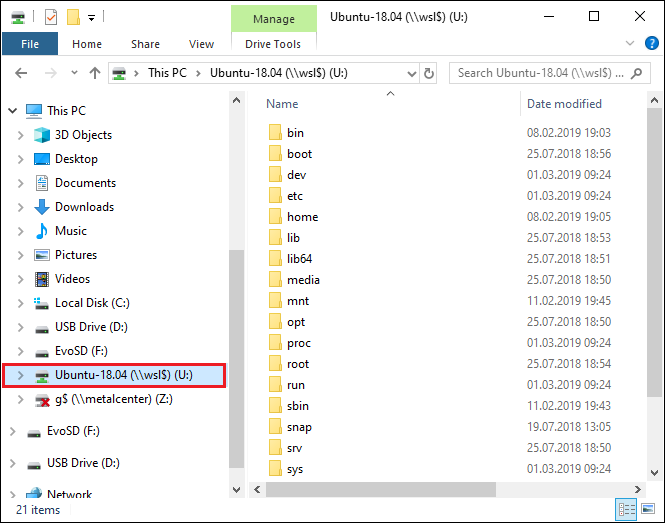Go forward with the Forward arrow
The image size is (665, 523).
(51, 73)
